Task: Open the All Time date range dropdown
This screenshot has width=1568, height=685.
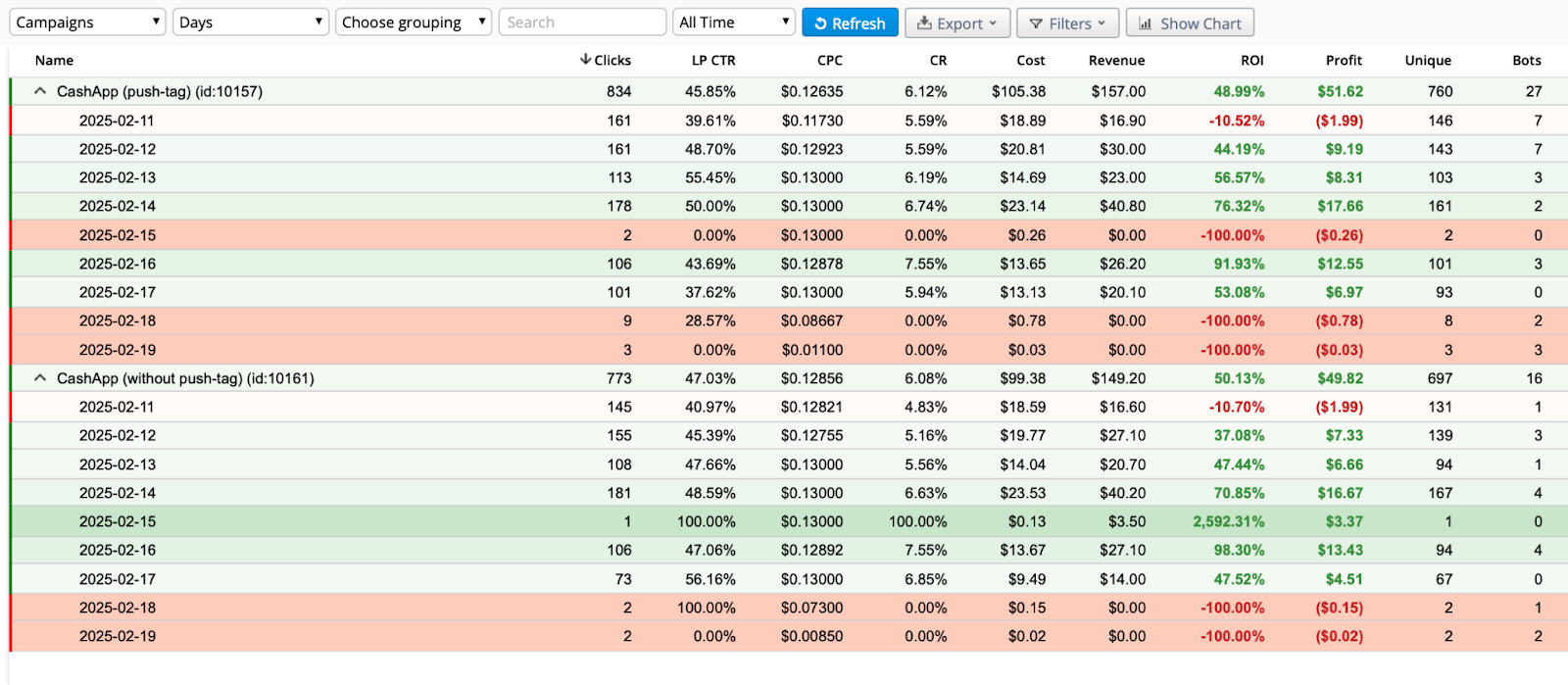Action: click(x=733, y=23)
